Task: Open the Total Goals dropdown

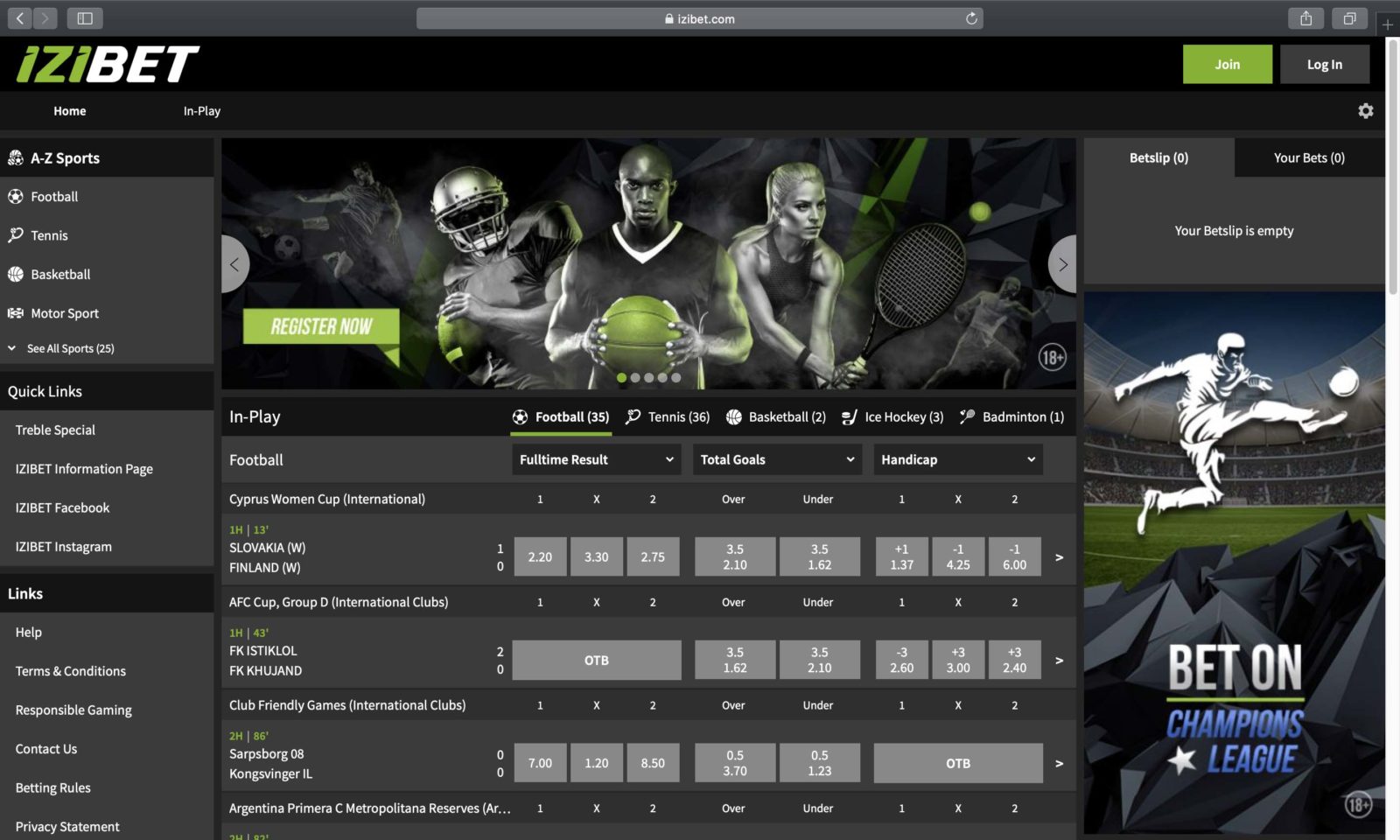Action: (776, 459)
